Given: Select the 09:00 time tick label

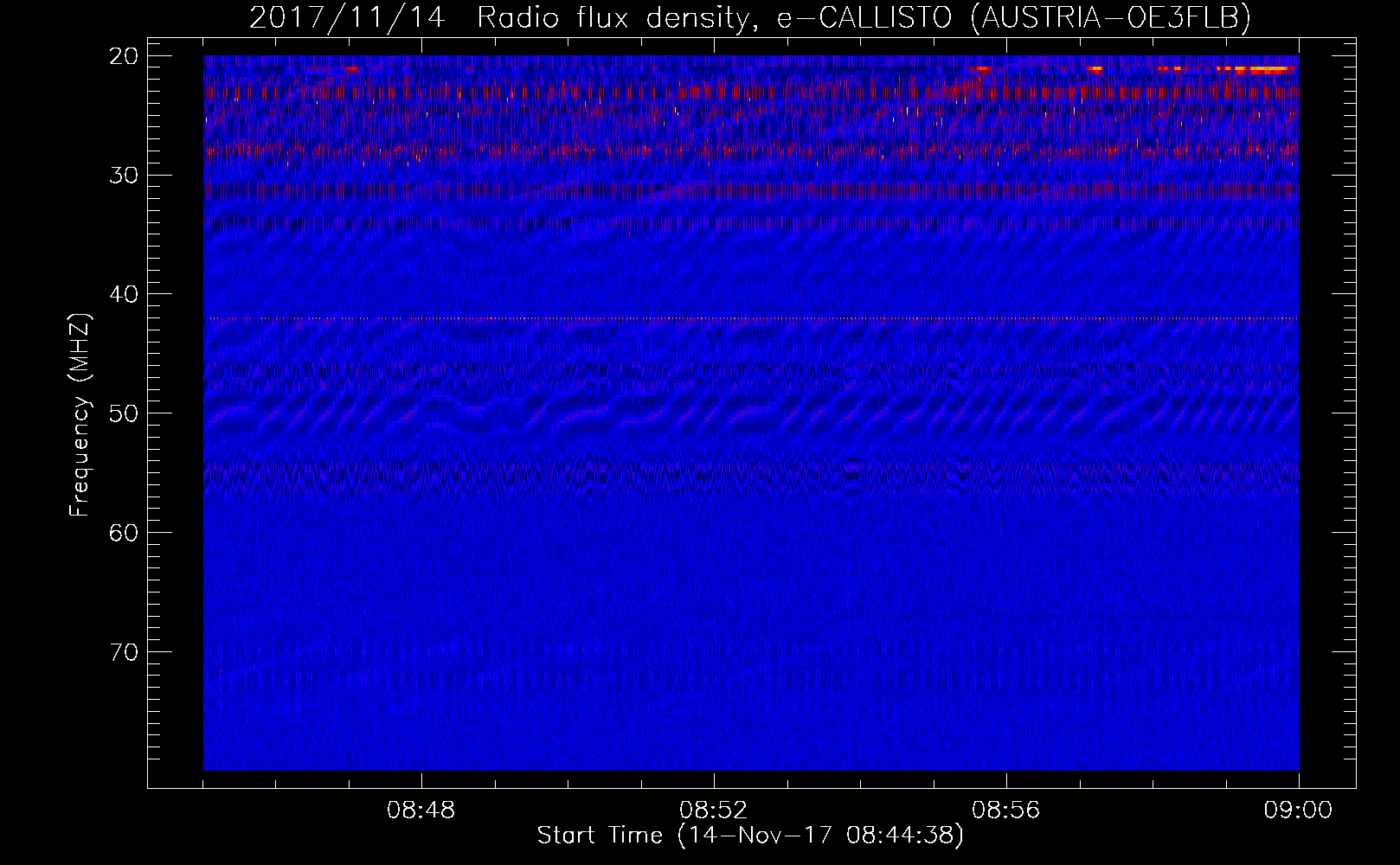Looking at the screenshot, I should click(1298, 811).
